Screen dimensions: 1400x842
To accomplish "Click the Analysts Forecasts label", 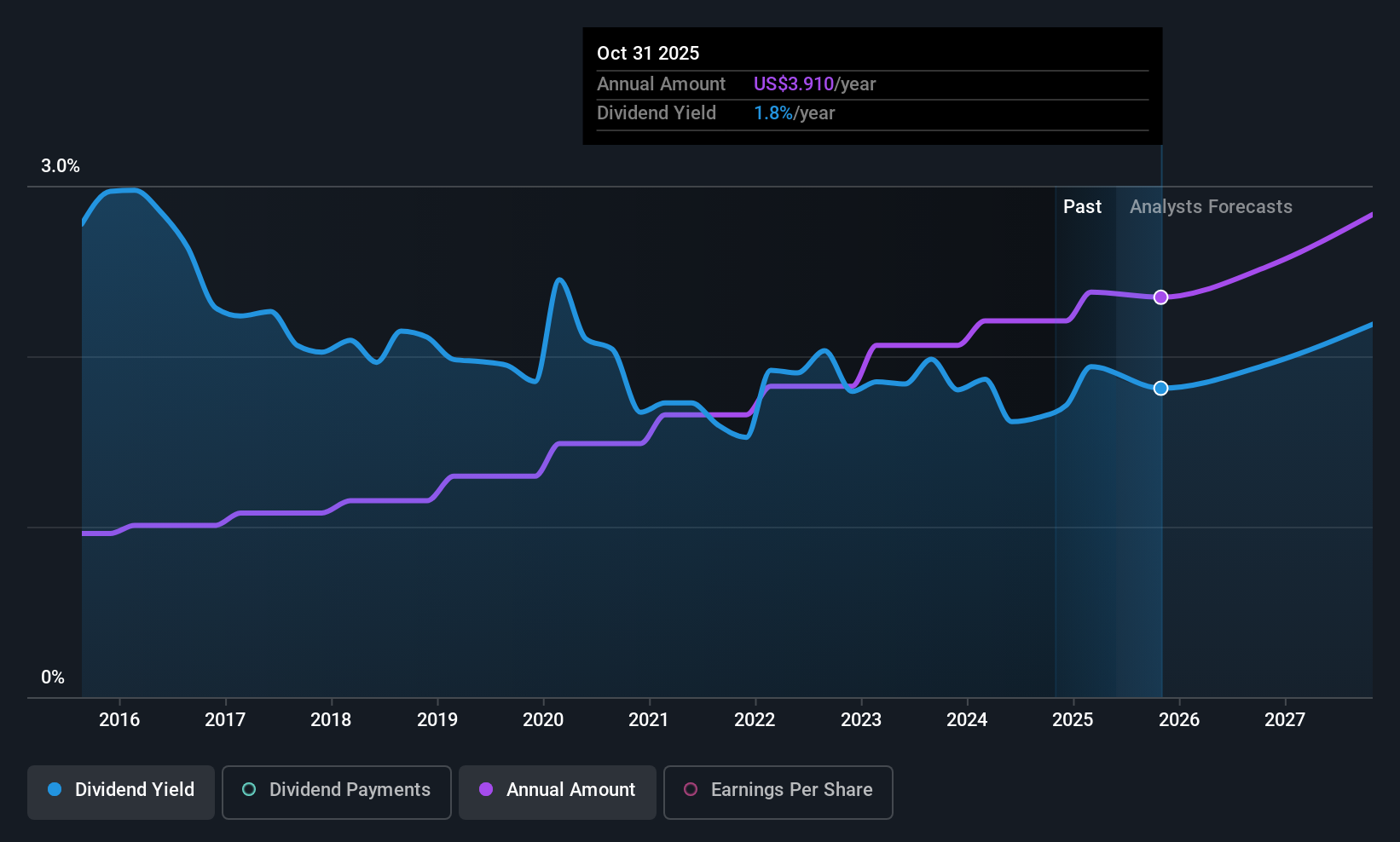I will (1211, 207).
